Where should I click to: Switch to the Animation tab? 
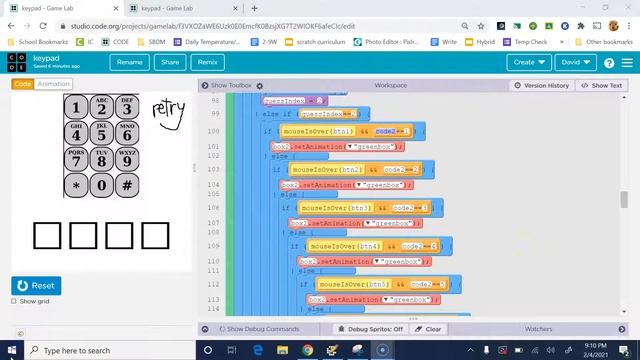(53, 84)
